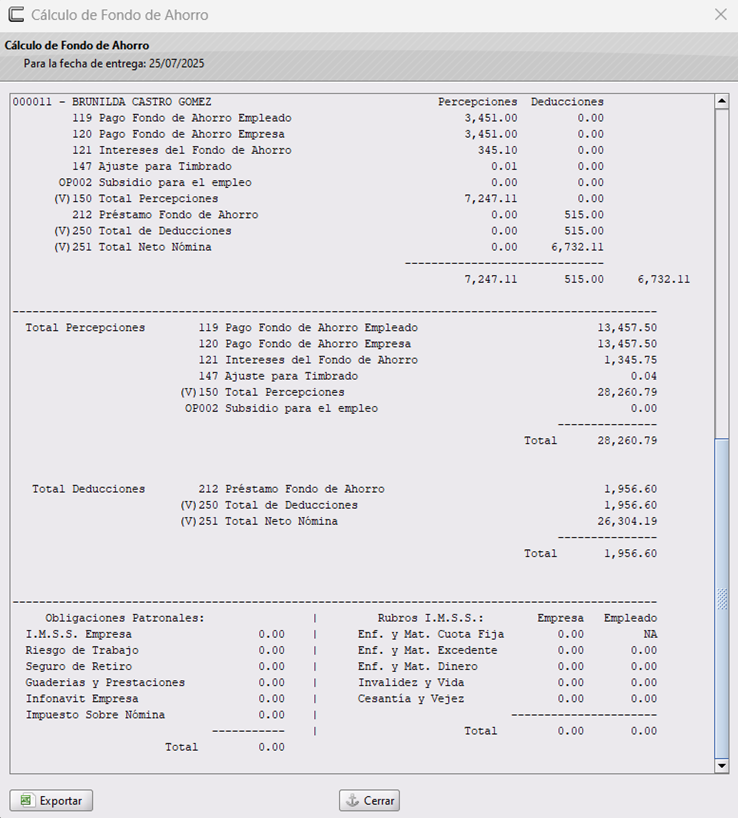The height and width of the screenshot is (818, 738).
Task: Click the Cesantía y Vejez row
Action: tap(507, 699)
